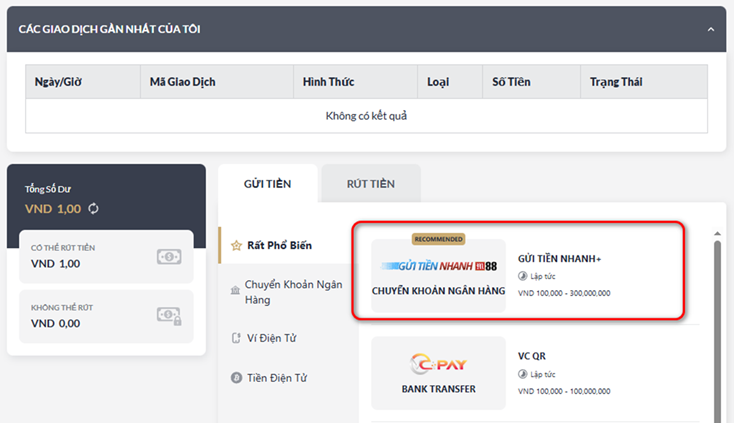Click the star icon beside Rất Phổ Biến
This screenshot has width=734, height=423.
(237, 245)
